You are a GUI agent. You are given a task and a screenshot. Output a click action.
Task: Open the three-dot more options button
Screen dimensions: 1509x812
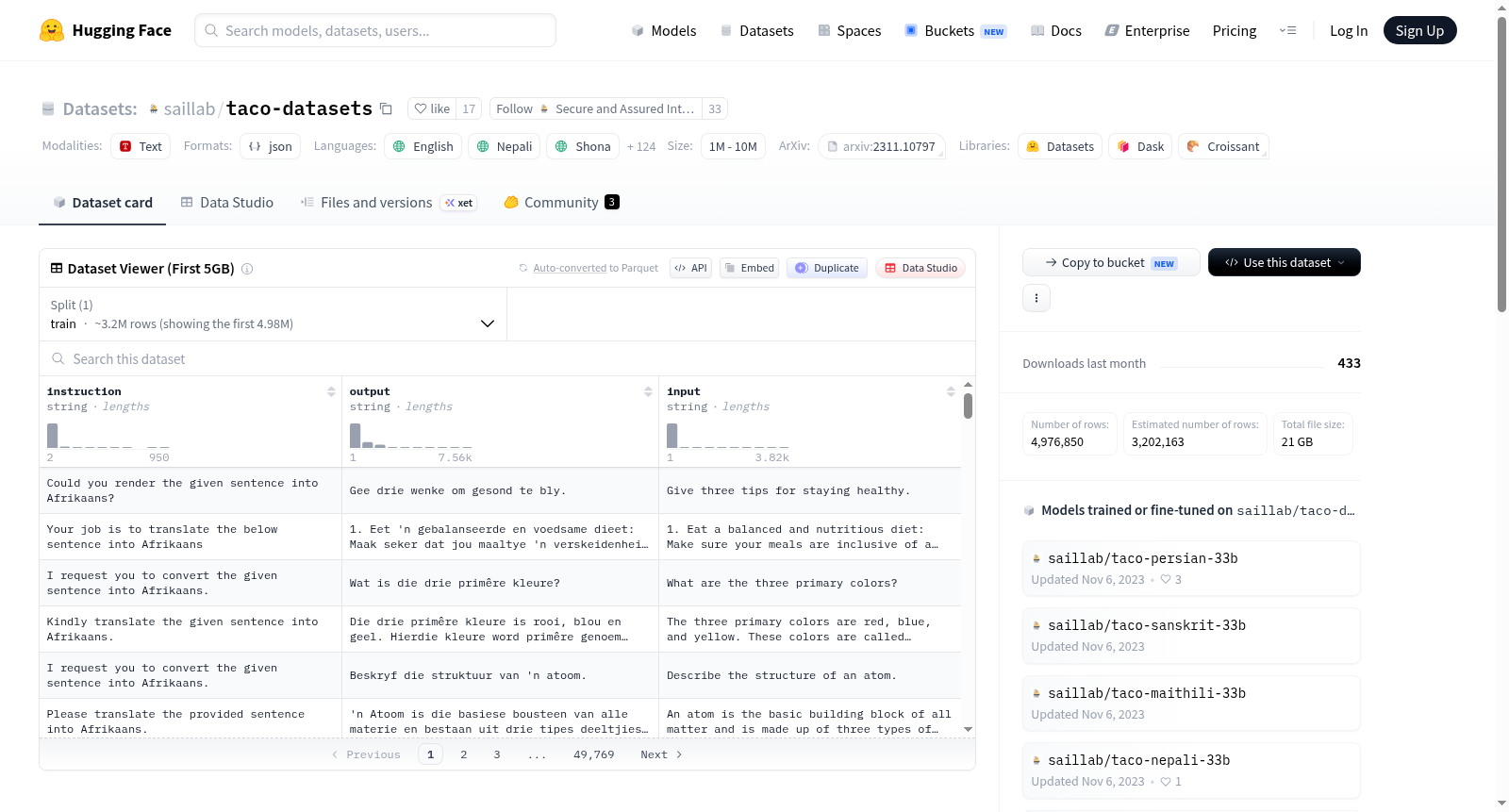point(1036,298)
